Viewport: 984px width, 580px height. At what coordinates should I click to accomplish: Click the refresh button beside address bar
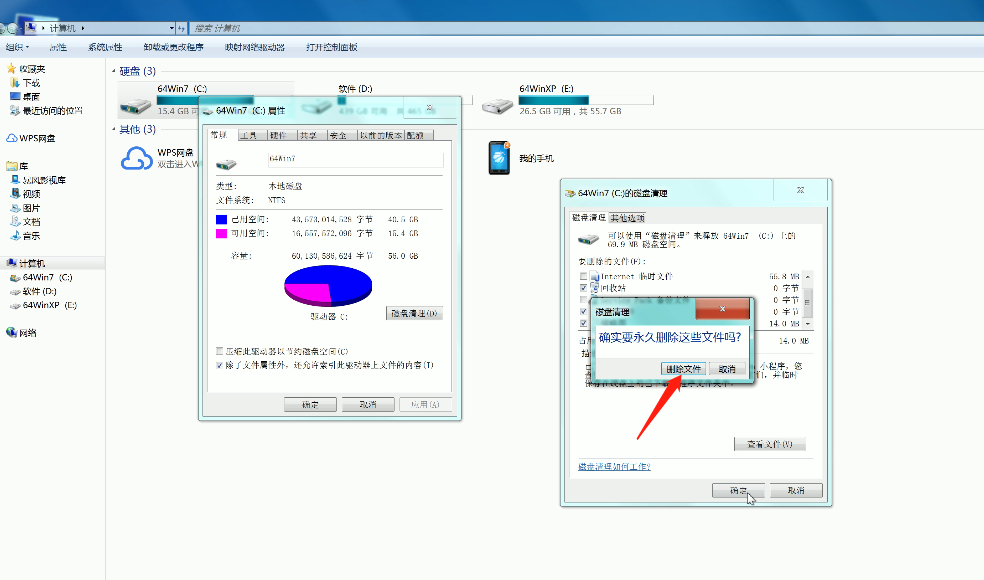coord(181,28)
